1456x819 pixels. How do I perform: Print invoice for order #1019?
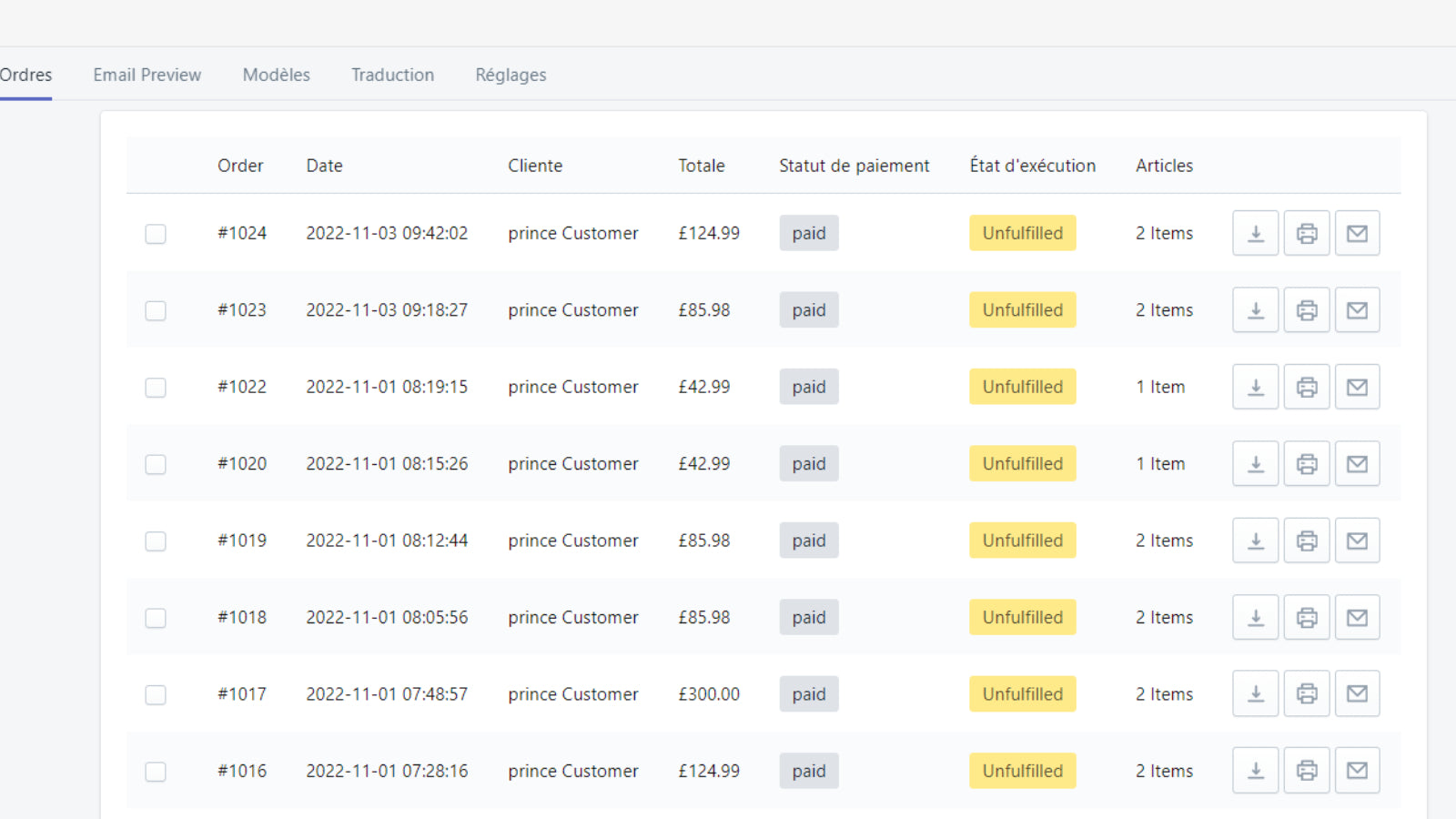pos(1307,541)
